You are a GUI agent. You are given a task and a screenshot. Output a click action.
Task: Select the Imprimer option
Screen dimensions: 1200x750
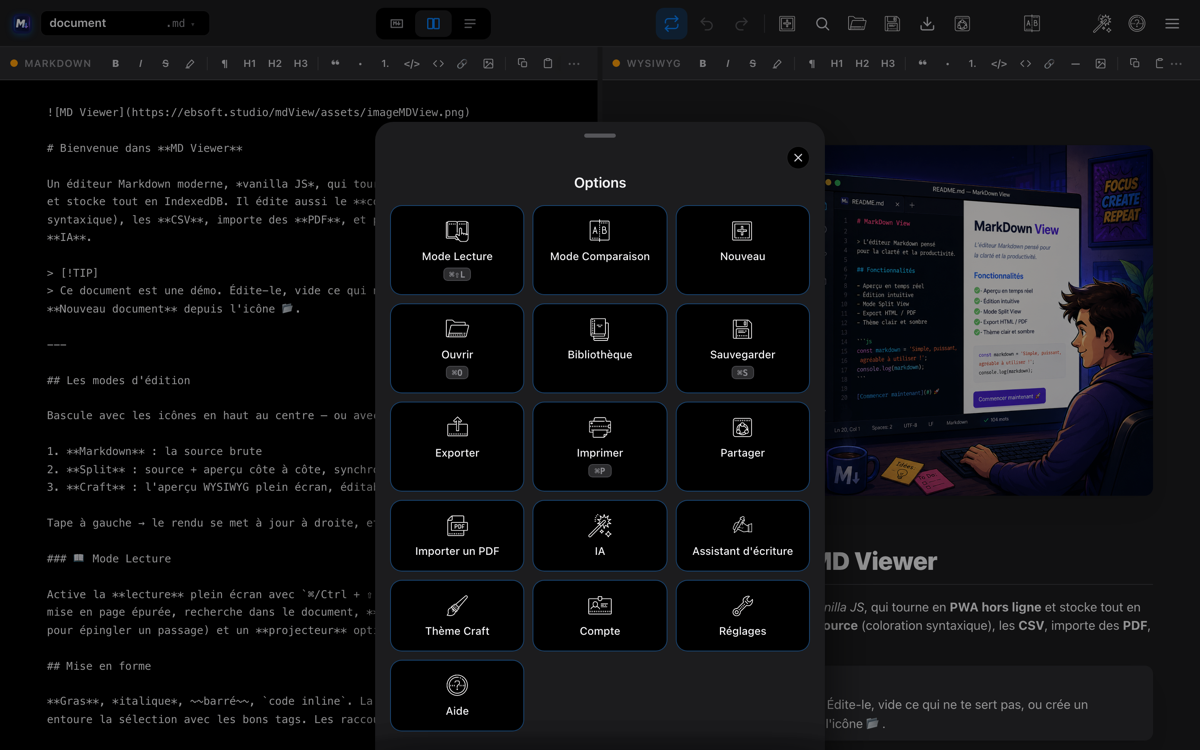[600, 446]
